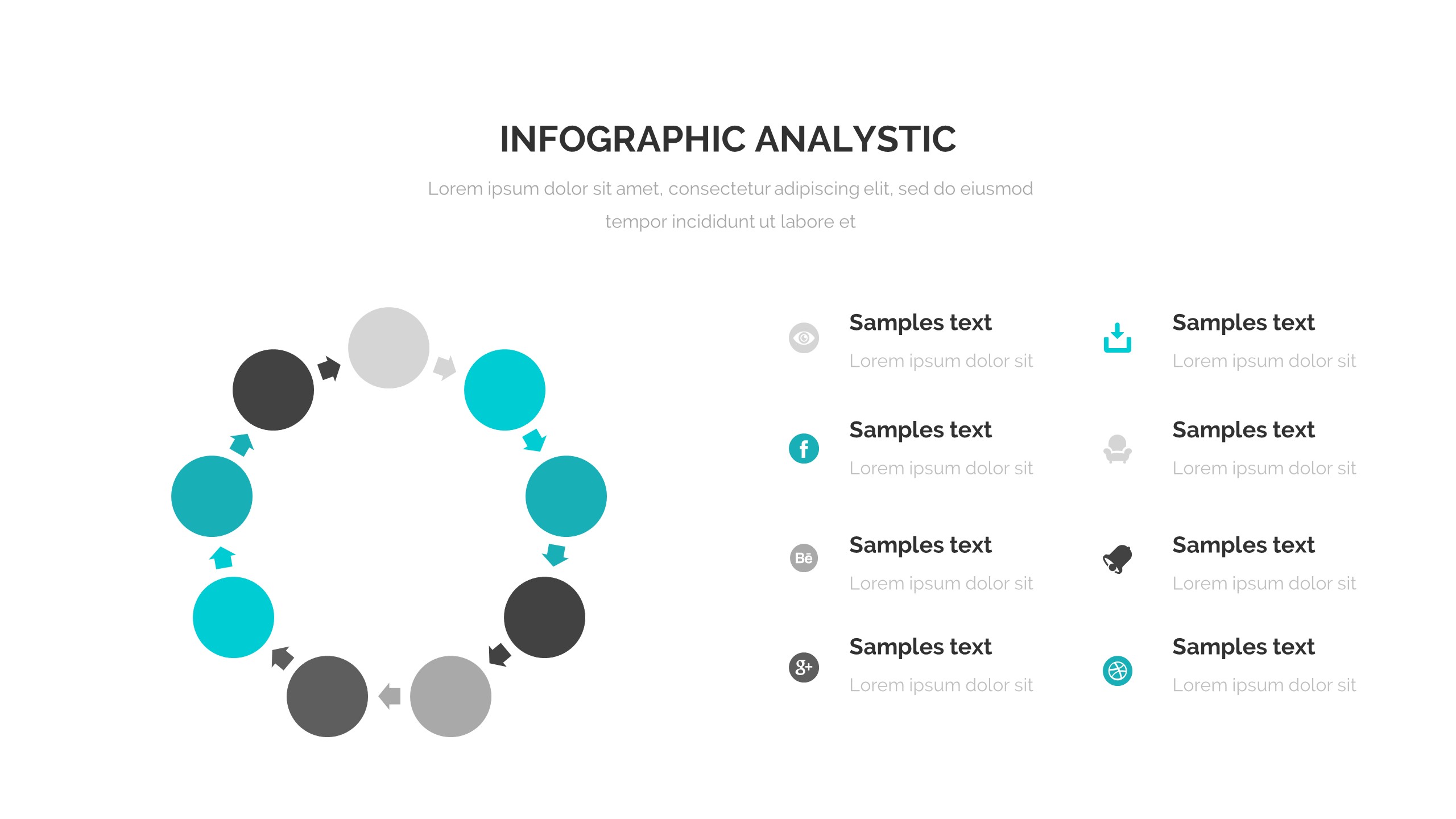Select the INFOGRAPHIC ANALYSTIC title text
Viewport: 1456px width, 819px height.
(728, 139)
